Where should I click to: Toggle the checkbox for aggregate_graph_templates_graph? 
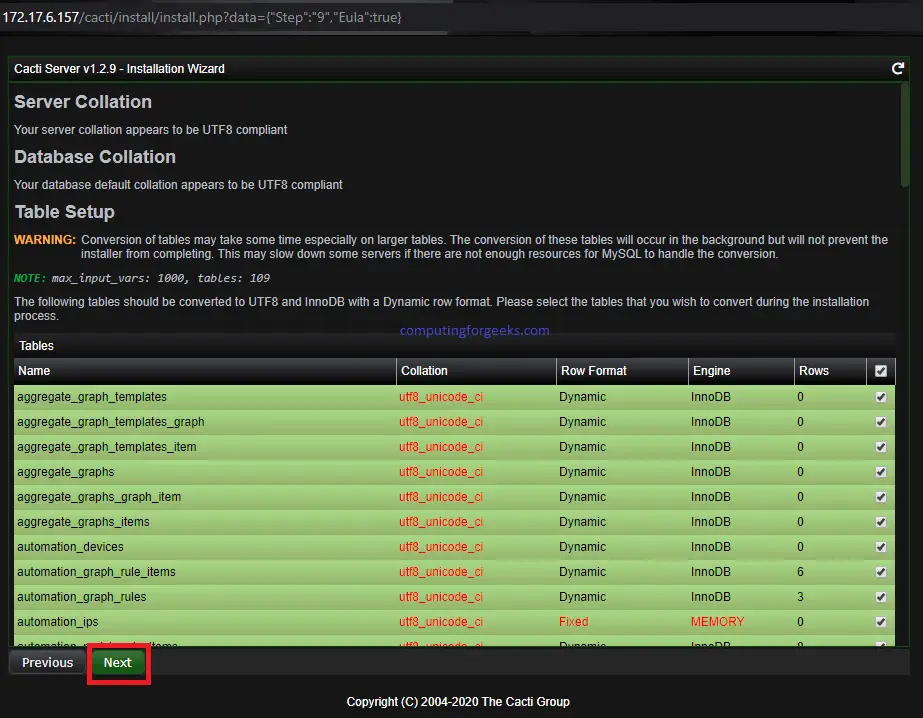[881, 422]
